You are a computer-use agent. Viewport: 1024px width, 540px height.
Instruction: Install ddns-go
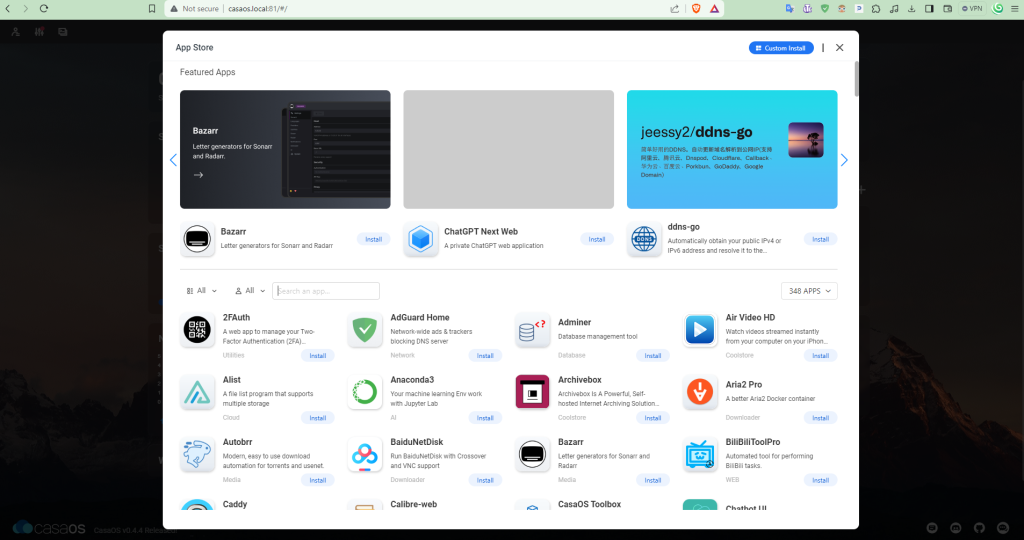click(820, 239)
